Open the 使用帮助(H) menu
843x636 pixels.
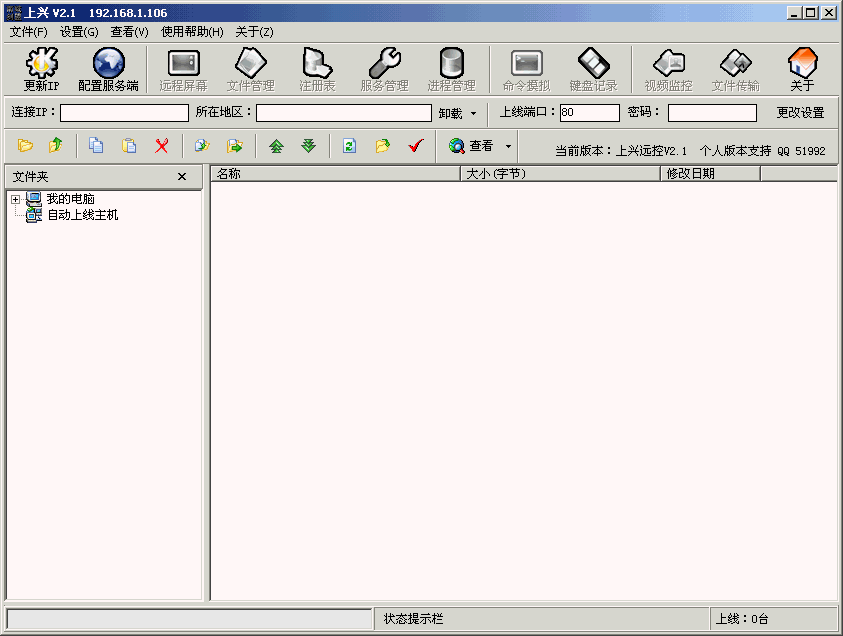coord(192,32)
